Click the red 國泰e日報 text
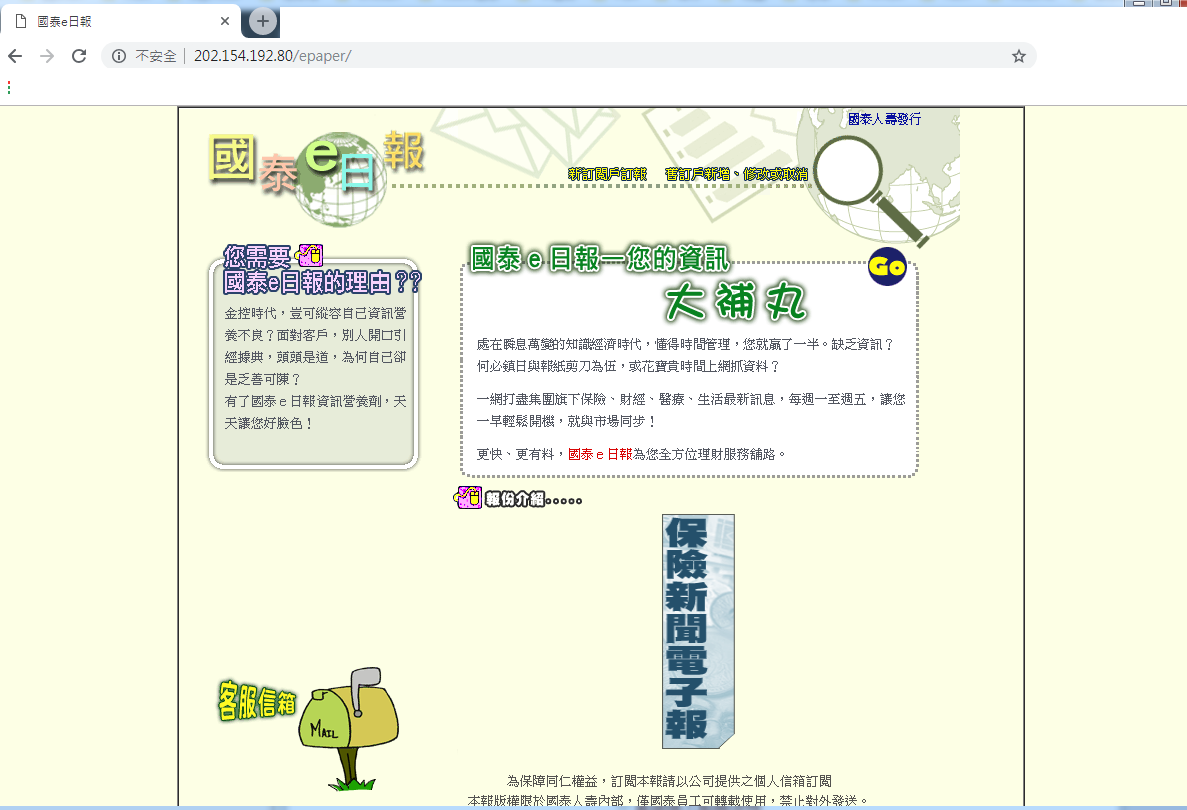The width and height of the screenshot is (1187, 810). click(x=600, y=454)
